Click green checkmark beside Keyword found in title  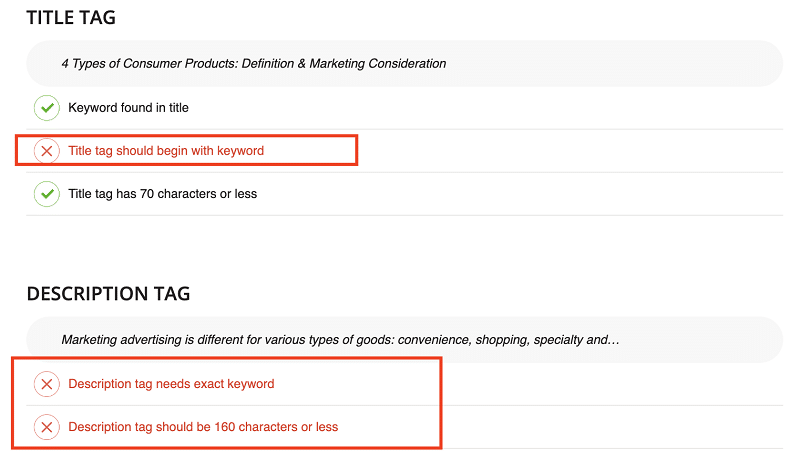click(x=46, y=108)
